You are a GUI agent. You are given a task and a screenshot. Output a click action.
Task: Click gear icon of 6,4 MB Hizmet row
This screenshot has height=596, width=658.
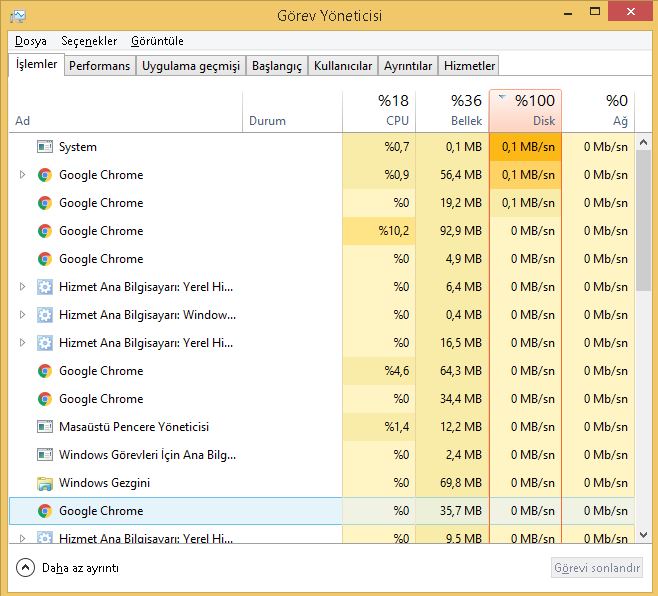(x=44, y=287)
